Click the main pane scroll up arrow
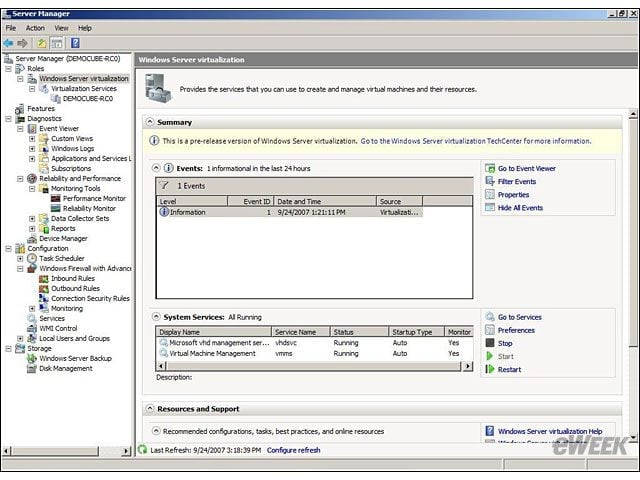The width and height of the screenshot is (640, 480). point(633,114)
